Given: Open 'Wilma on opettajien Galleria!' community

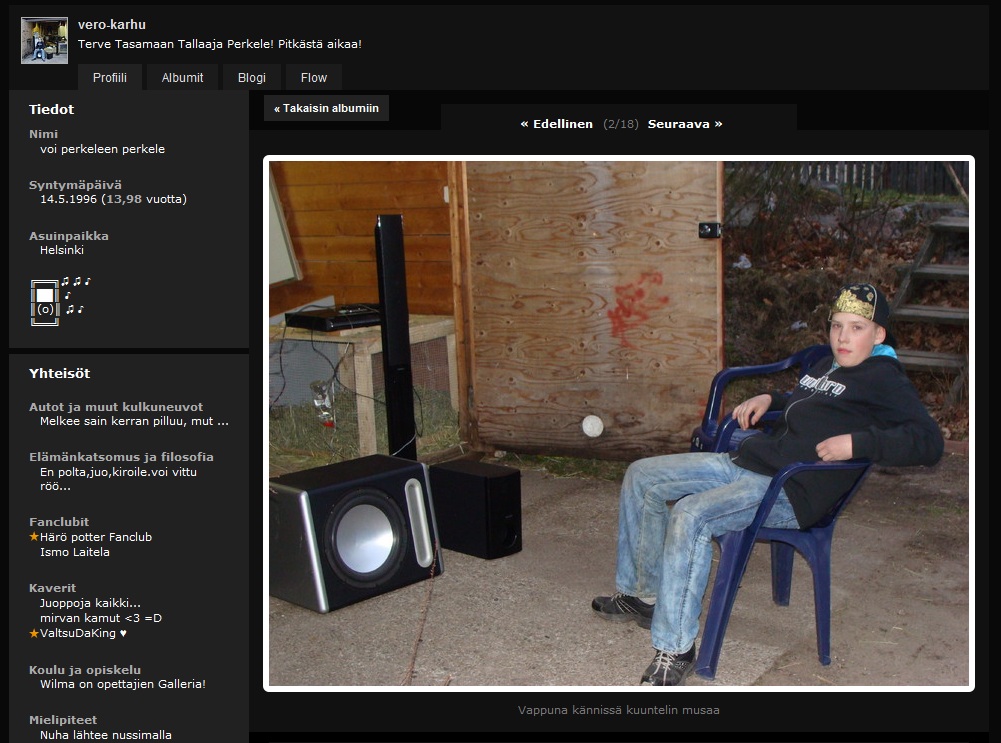Looking at the screenshot, I should pyautogui.click(x=123, y=684).
